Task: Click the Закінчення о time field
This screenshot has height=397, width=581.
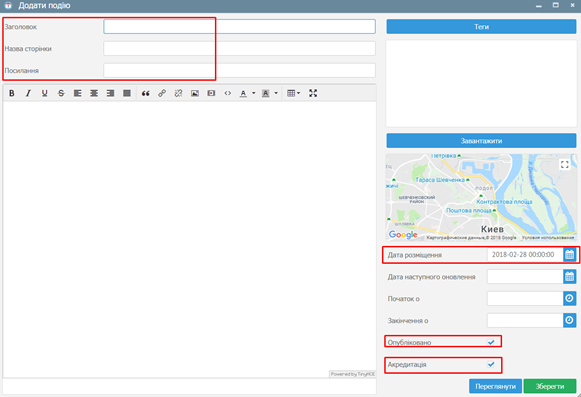Action: (525, 320)
